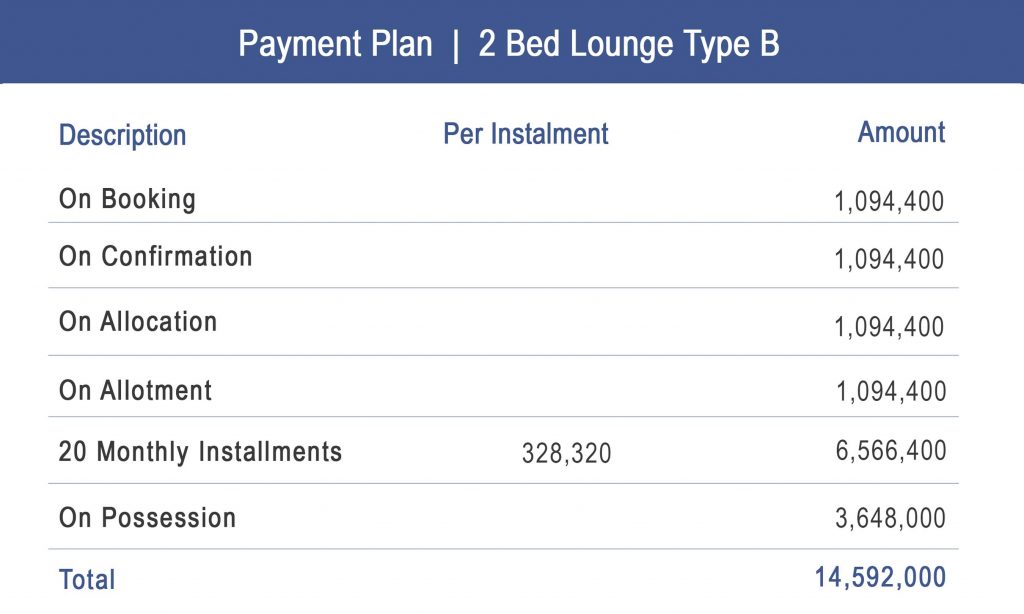Click the Payment Plan header title
Image resolution: width=1024 pixels, height=614 pixels.
click(509, 44)
